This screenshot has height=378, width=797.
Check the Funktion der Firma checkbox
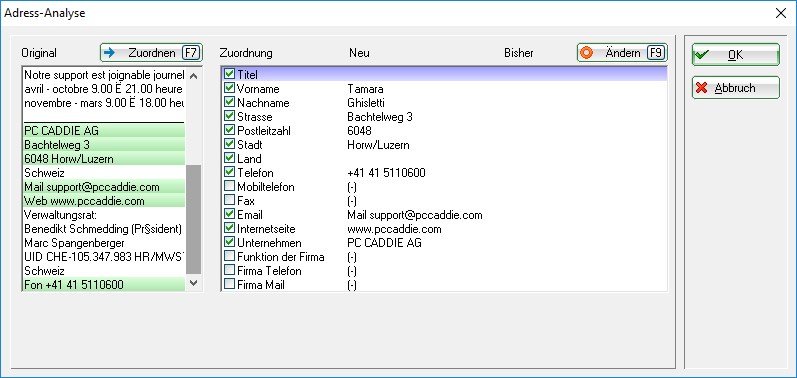pyautogui.click(x=230, y=257)
